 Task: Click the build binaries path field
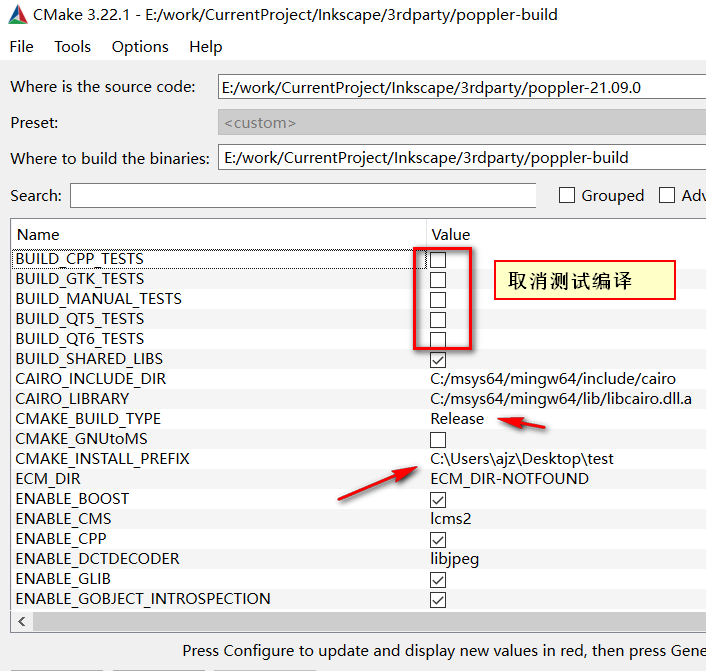tap(462, 158)
